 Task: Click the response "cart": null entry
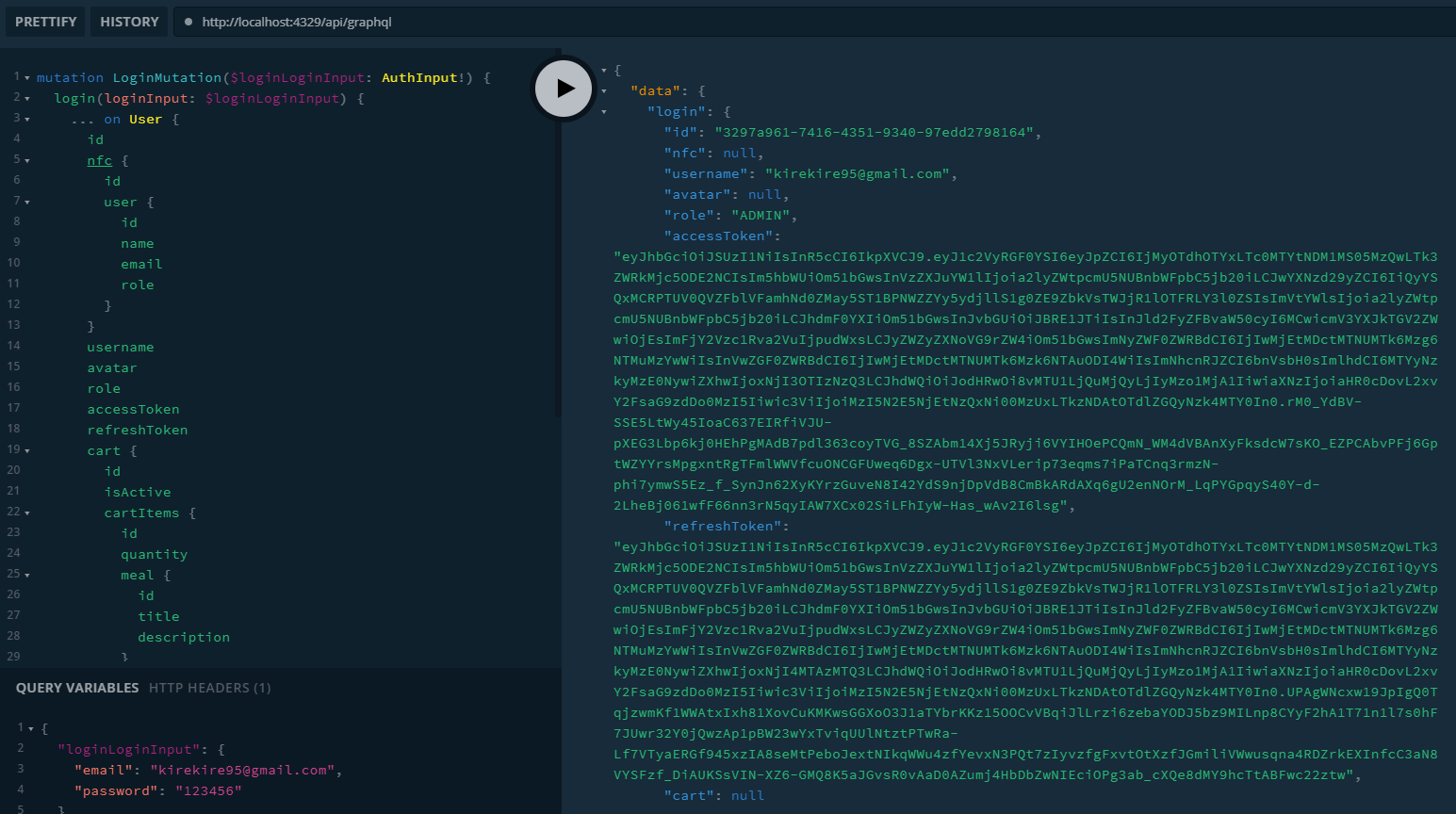point(714,796)
